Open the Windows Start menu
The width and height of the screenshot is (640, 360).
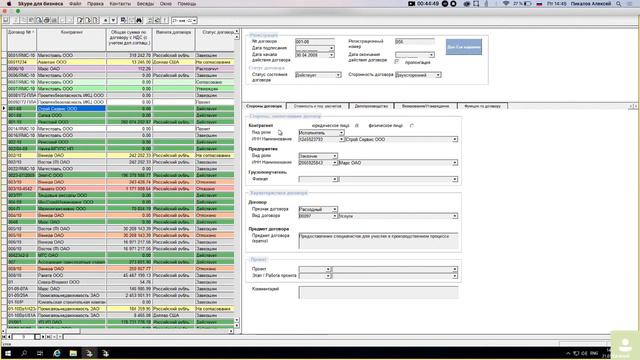click(x=8, y=353)
